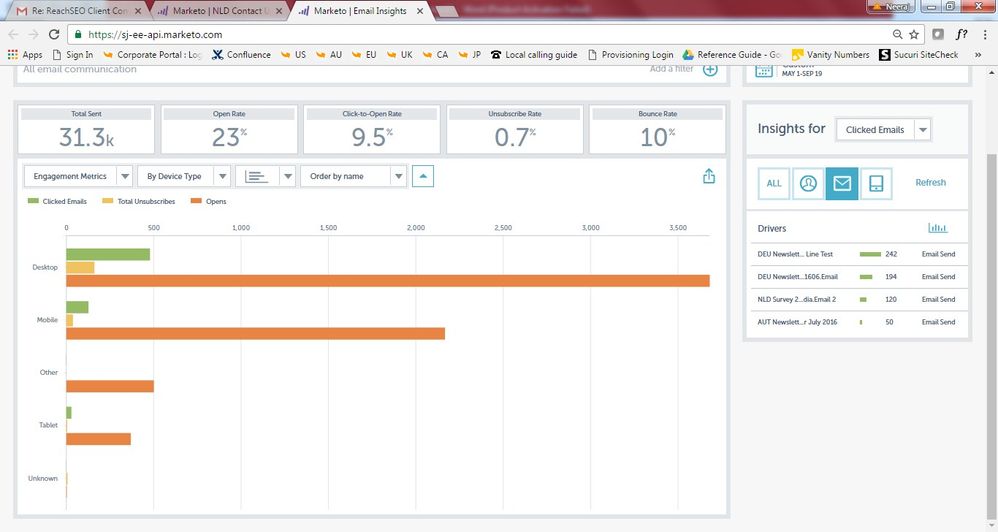Screen dimensions: 998x532
Task: Toggle Clicked Emails legend series
Action: pos(58,202)
